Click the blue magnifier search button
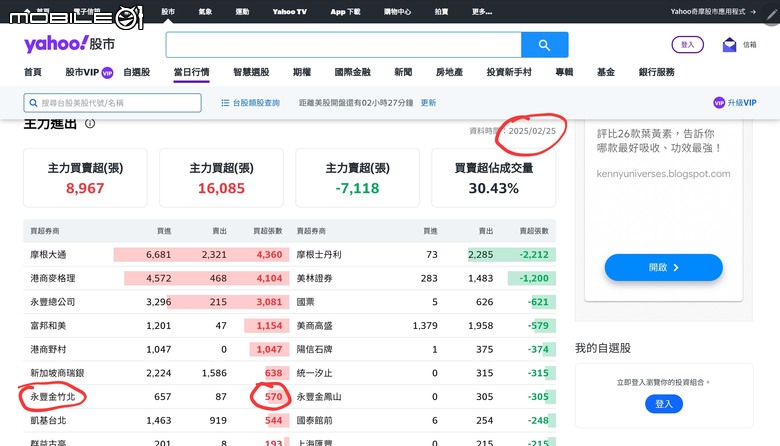Viewport: 780px width, 446px height. pos(544,45)
